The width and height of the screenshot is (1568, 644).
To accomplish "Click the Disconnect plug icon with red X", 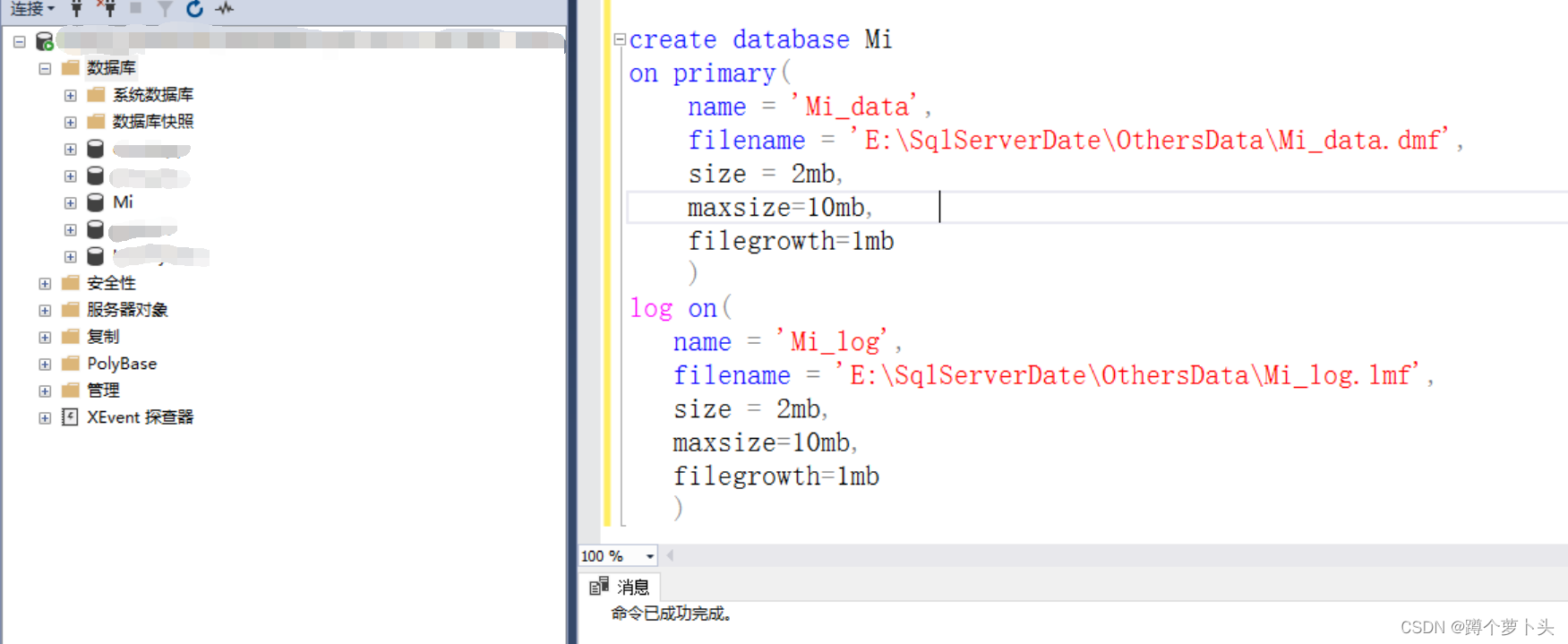I will tap(107, 8).
